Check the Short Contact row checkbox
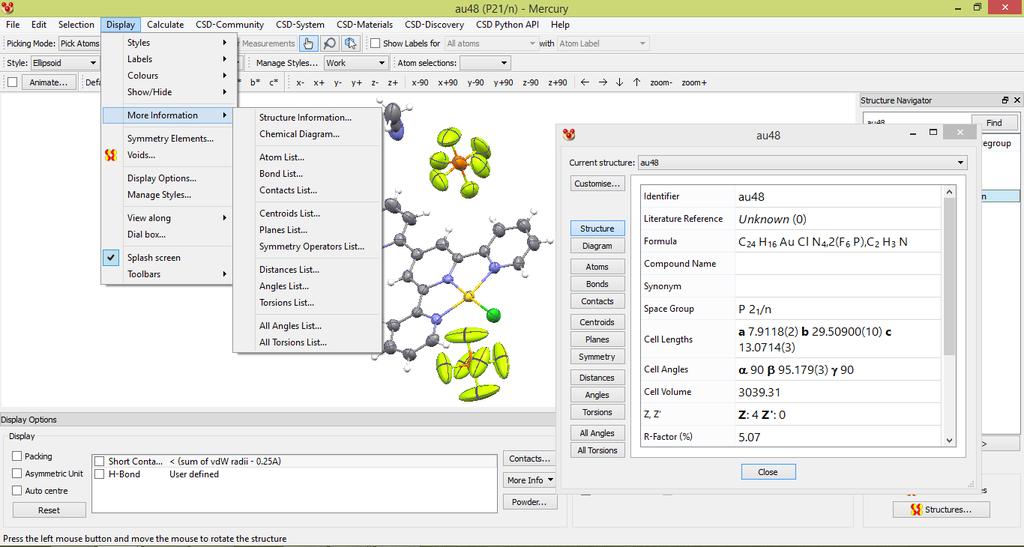This screenshot has height=547, width=1024. point(99,461)
